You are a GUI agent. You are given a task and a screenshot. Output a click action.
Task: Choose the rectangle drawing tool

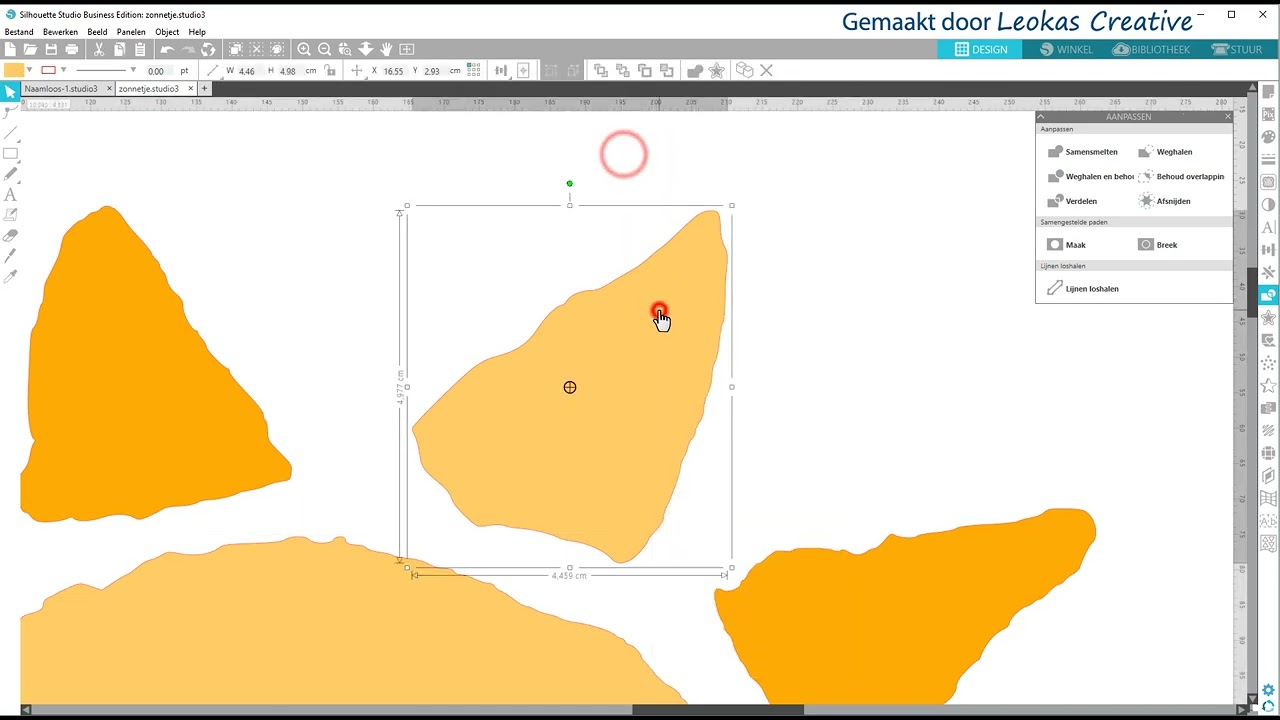point(10,153)
